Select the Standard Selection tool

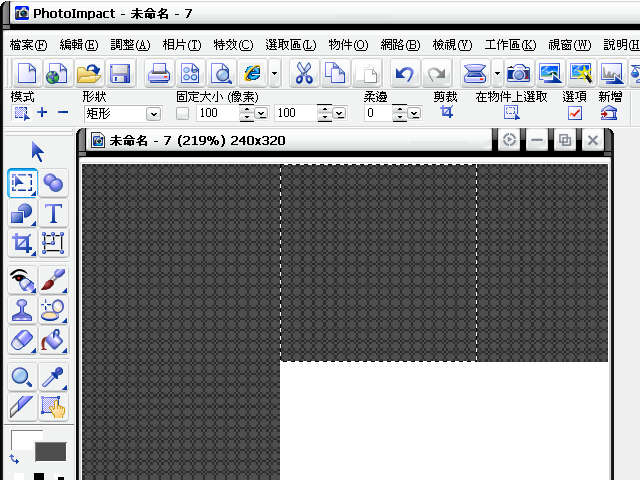pos(22,182)
